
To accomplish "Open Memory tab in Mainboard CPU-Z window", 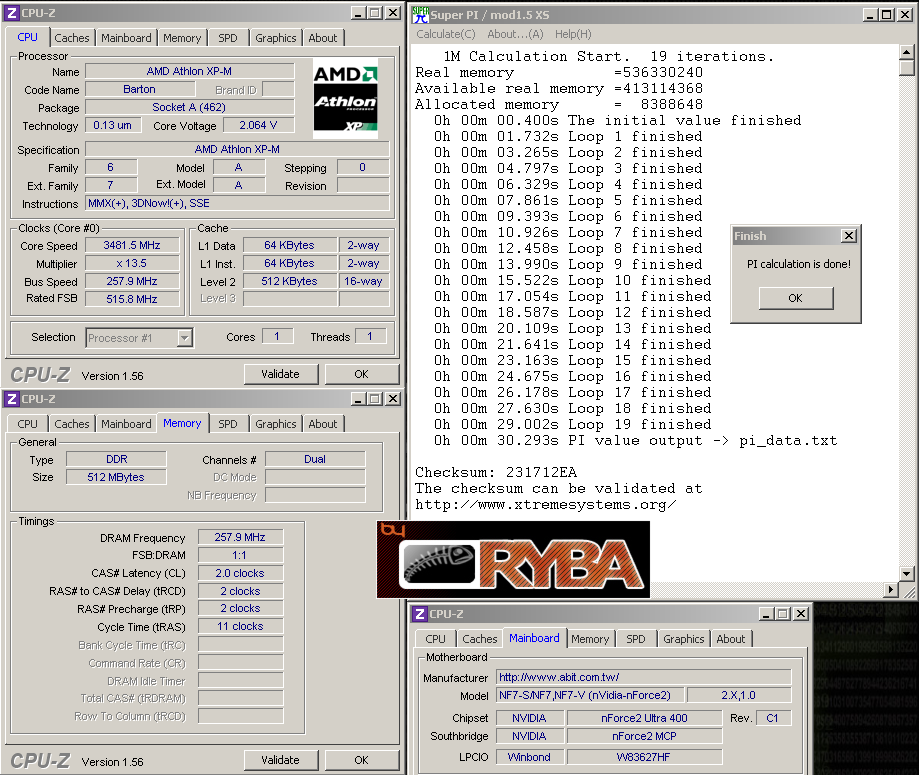I will (x=590, y=639).
